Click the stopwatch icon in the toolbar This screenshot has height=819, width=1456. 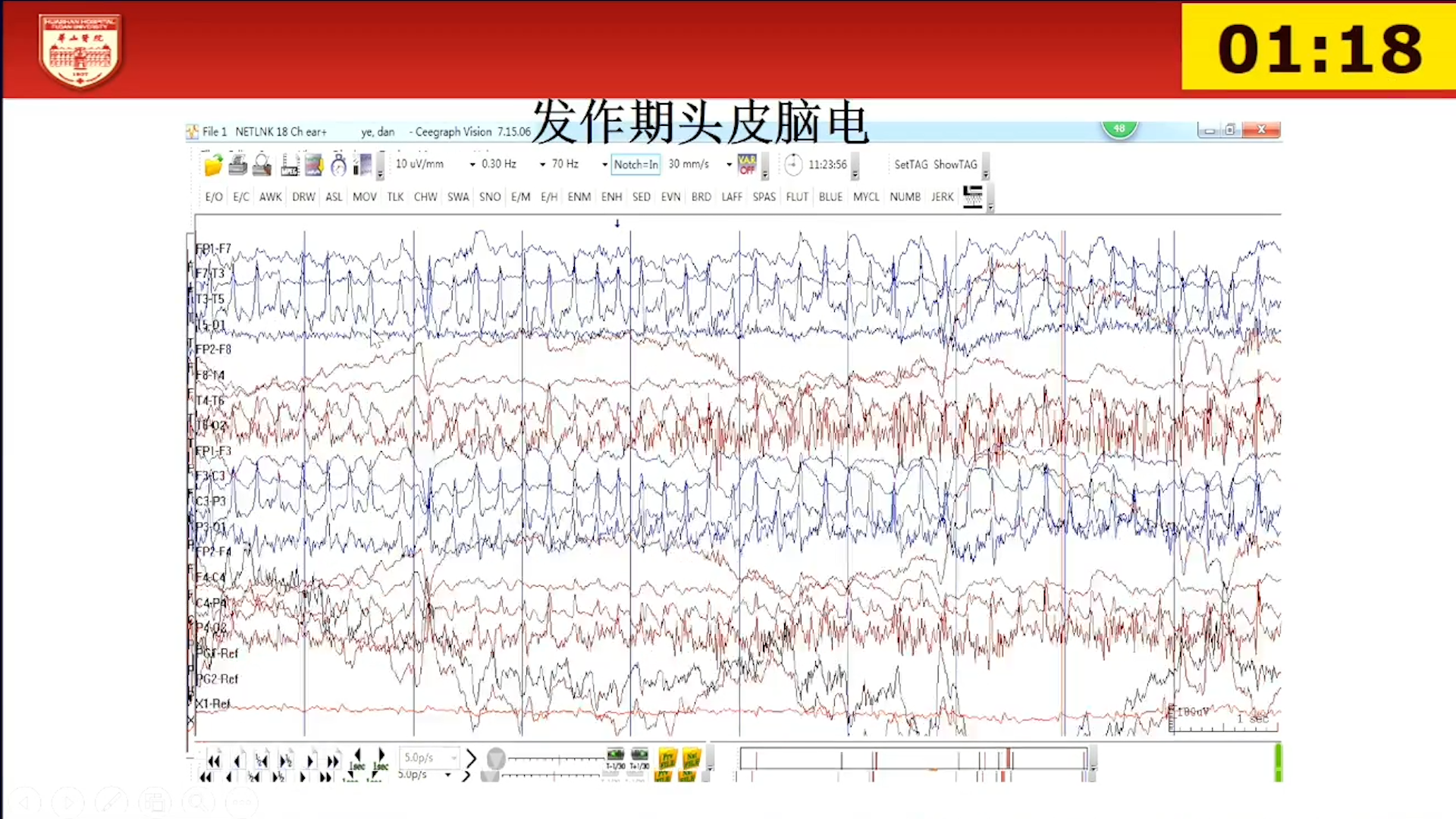[338, 164]
